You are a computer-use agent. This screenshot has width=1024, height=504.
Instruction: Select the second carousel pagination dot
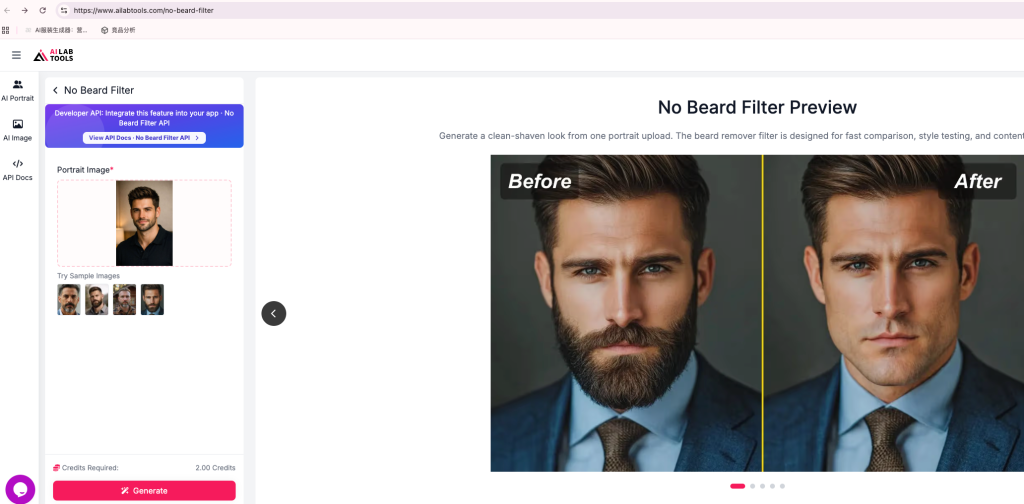753,486
